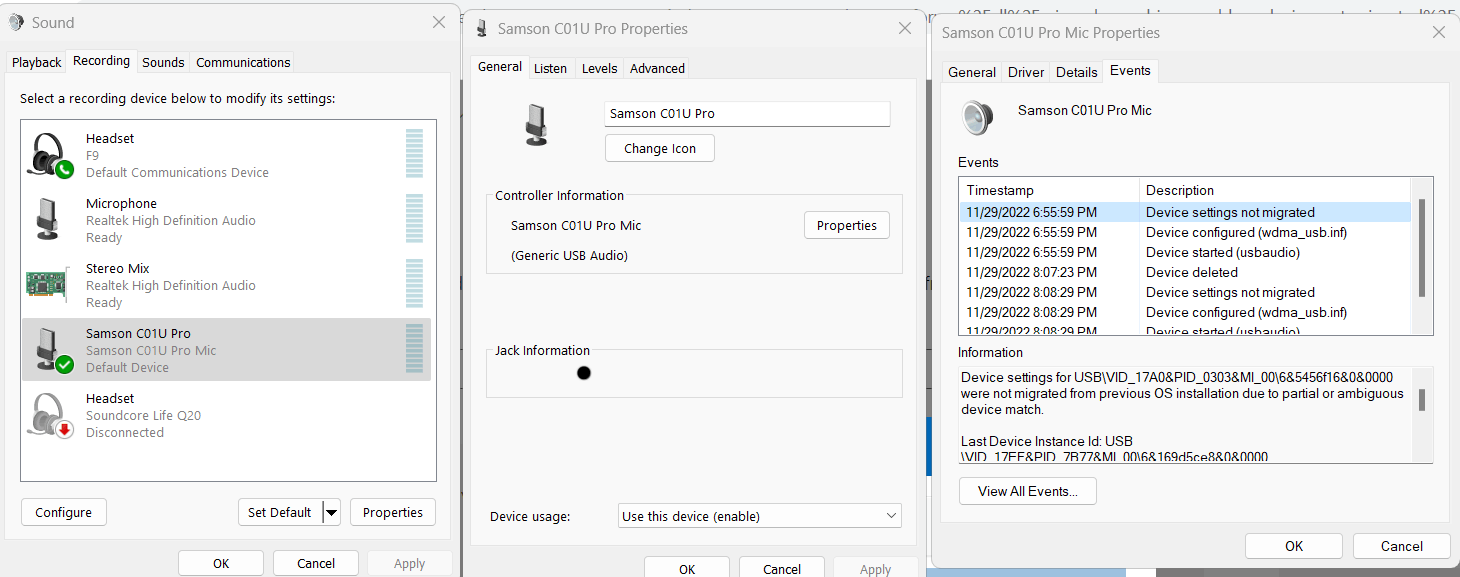The image size is (1460, 577).
Task: Click the Change Icon button
Action: 660,148
